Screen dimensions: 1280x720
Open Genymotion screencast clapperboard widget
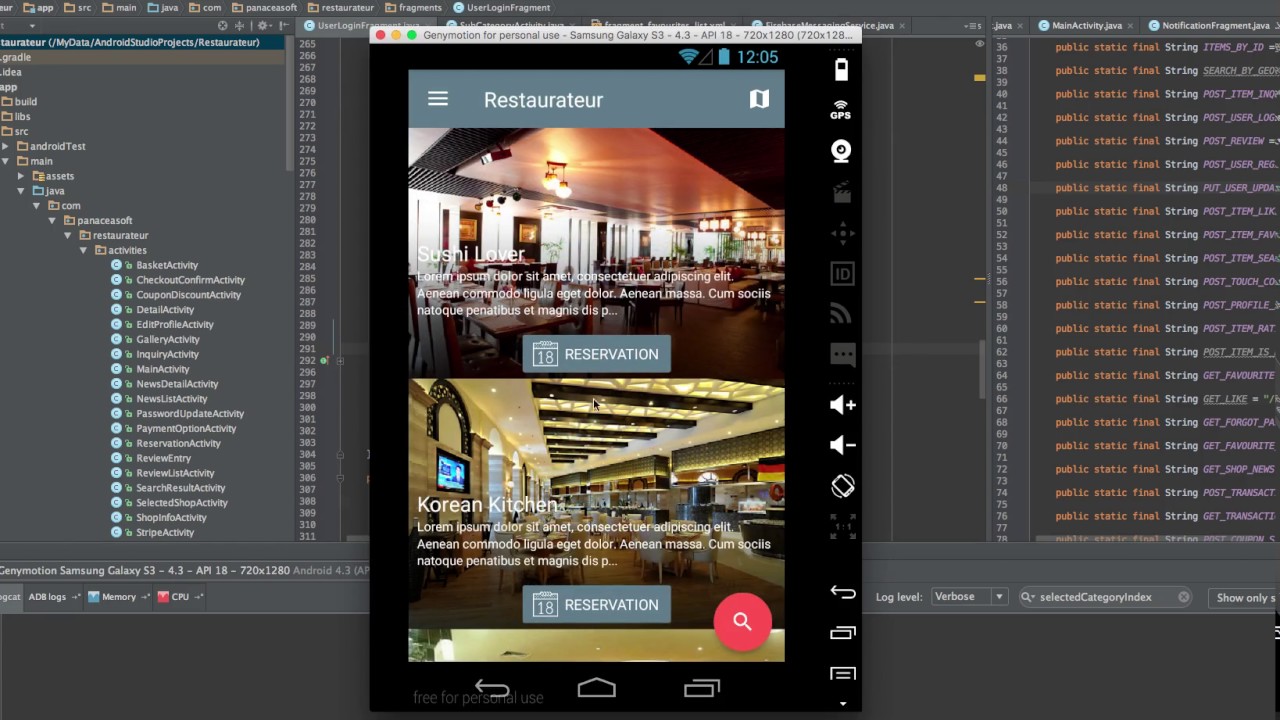[x=842, y=192]
